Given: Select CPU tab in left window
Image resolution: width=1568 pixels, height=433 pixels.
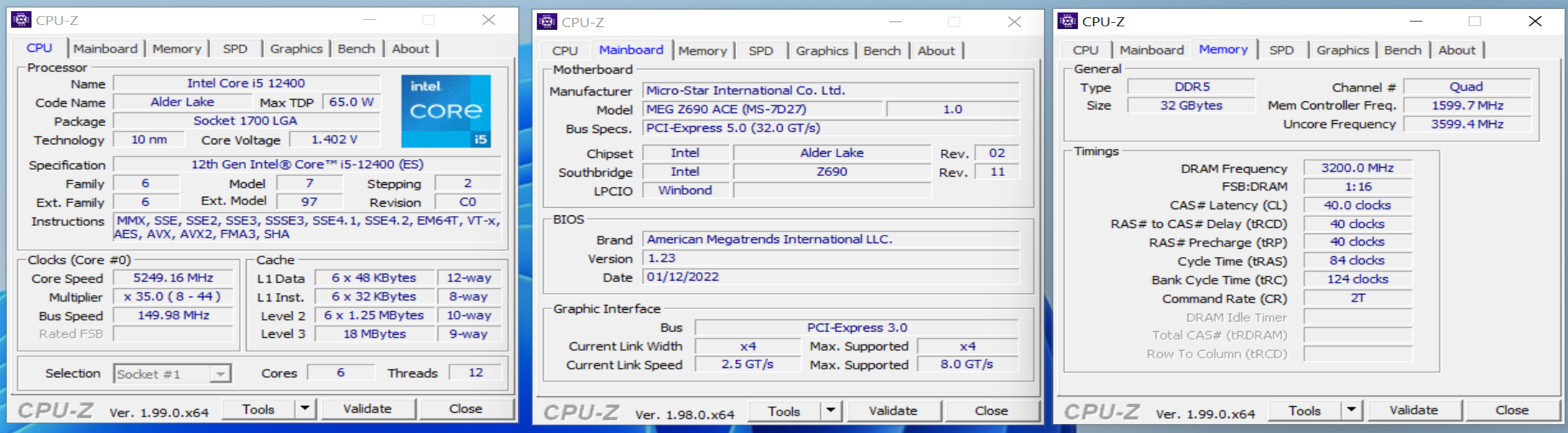Looking at the screenshot, I should click(x=39, y=48).
